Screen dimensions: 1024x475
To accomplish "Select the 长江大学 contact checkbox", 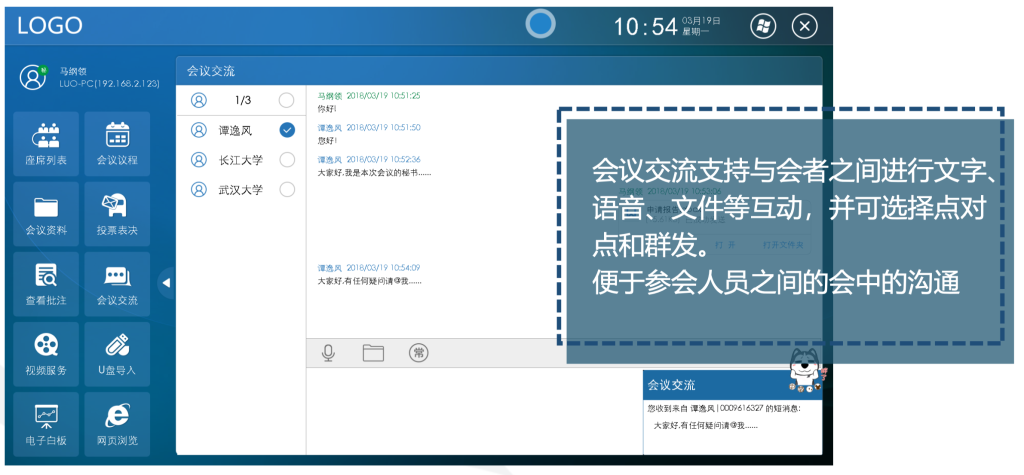I will [x=287, y=160].
